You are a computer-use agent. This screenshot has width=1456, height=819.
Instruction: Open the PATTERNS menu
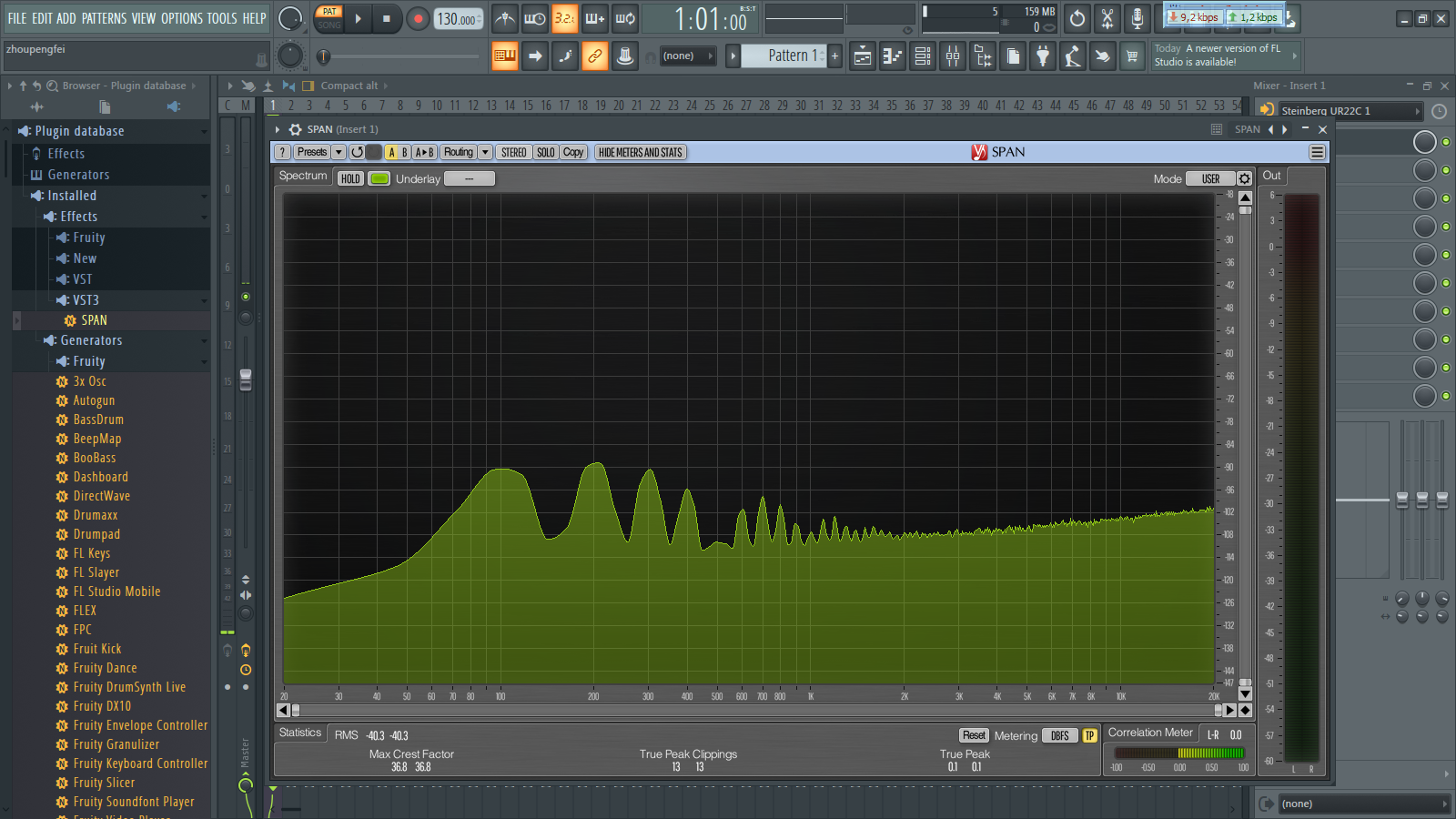105,18
